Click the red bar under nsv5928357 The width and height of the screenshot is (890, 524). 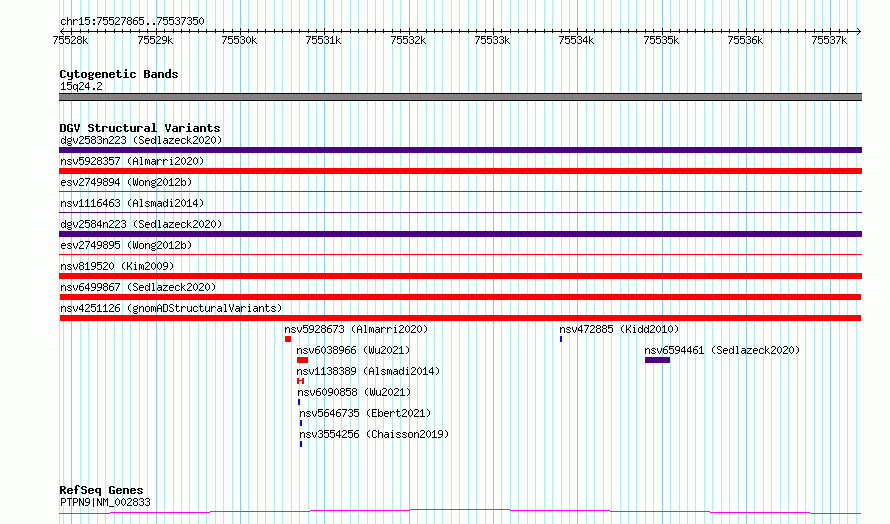pyautogui.click(x=460, y=171)
